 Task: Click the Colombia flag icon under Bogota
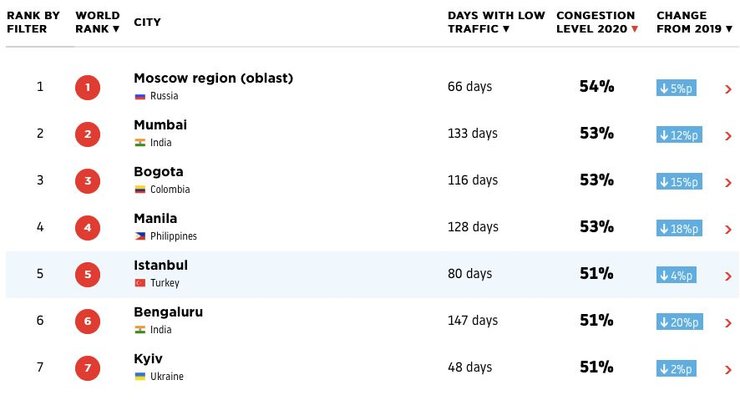click(140, 190)
